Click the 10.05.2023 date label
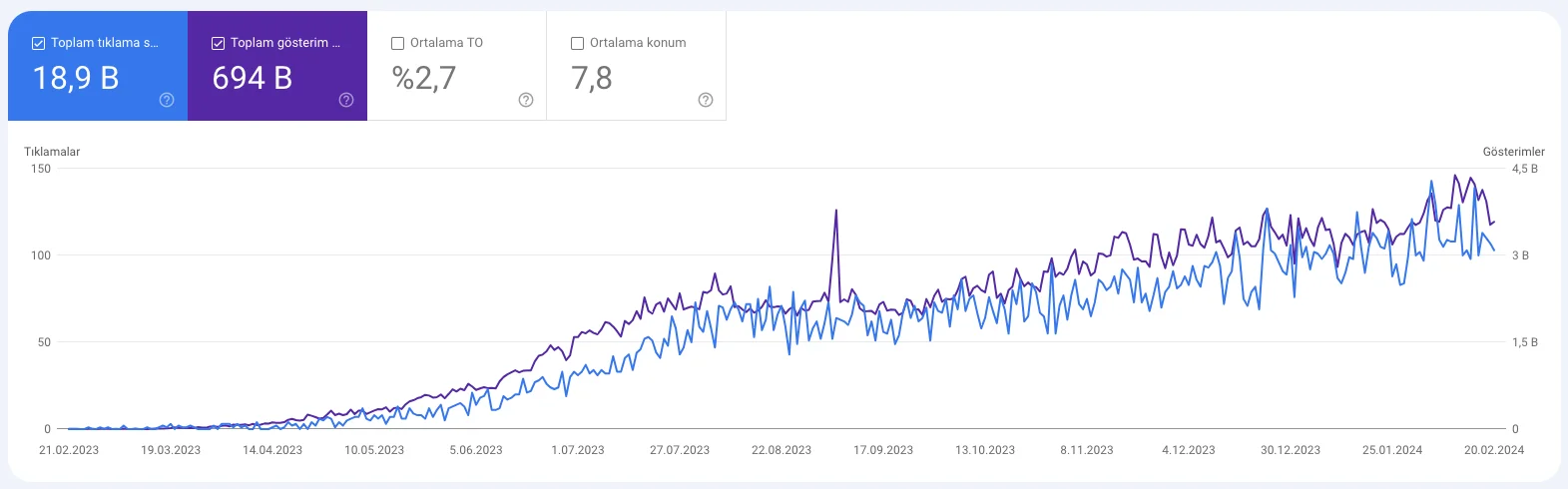 374,450
